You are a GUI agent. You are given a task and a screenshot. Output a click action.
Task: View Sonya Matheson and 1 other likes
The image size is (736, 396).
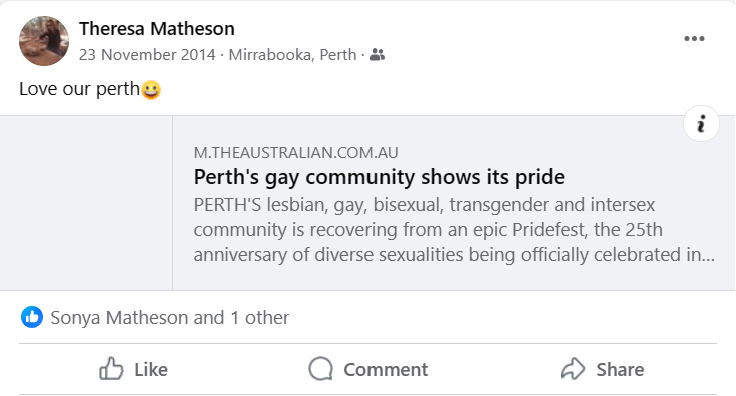169,318
